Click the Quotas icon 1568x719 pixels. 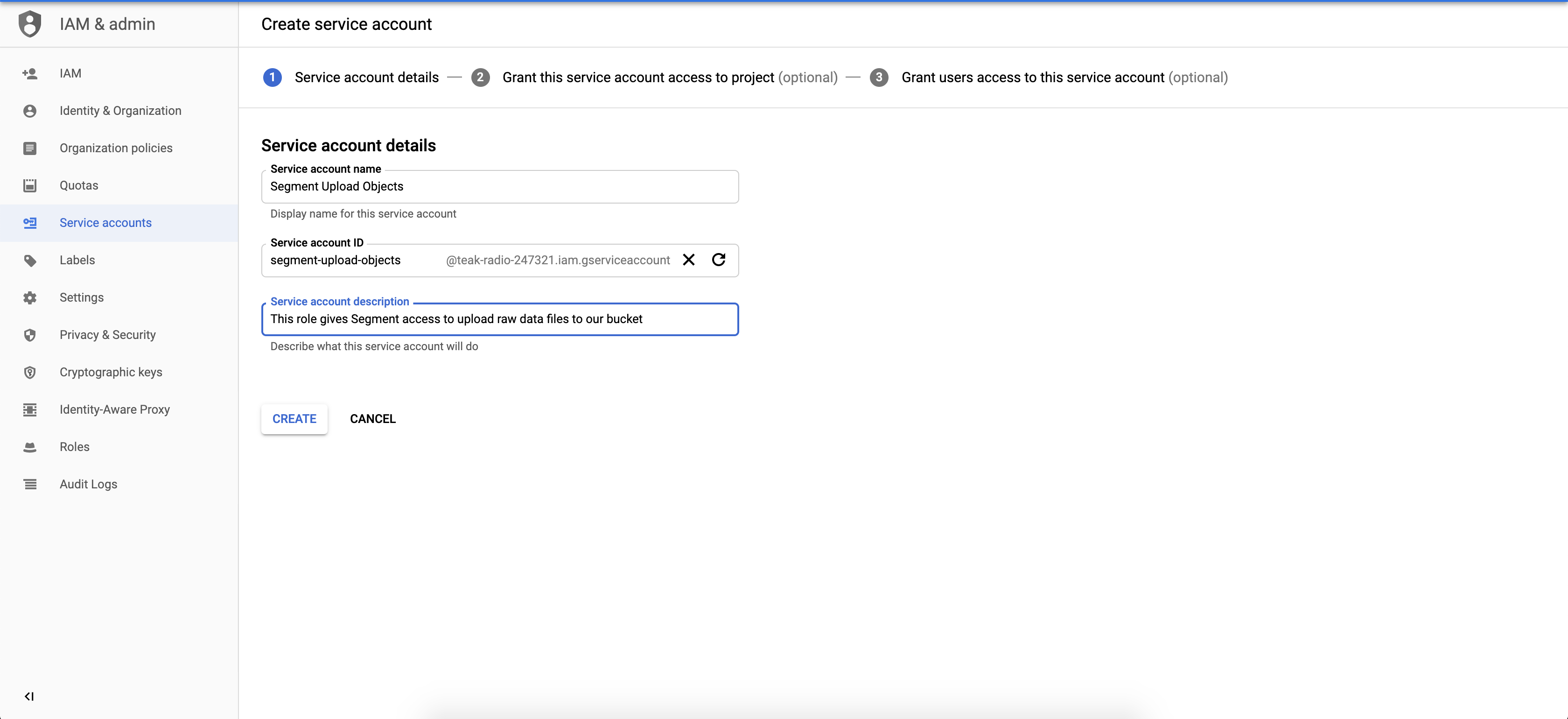tap(30, 185)
